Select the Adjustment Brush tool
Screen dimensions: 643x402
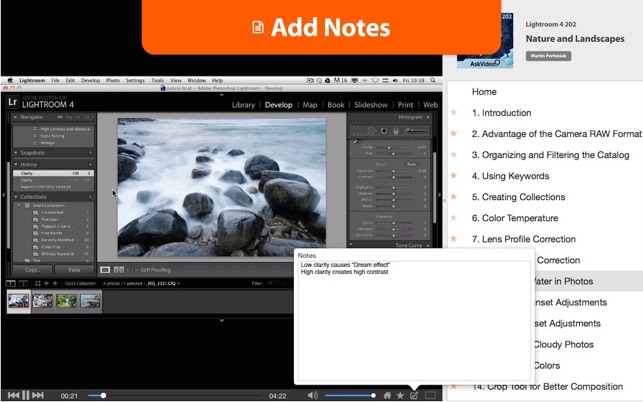tap(415, 131)
